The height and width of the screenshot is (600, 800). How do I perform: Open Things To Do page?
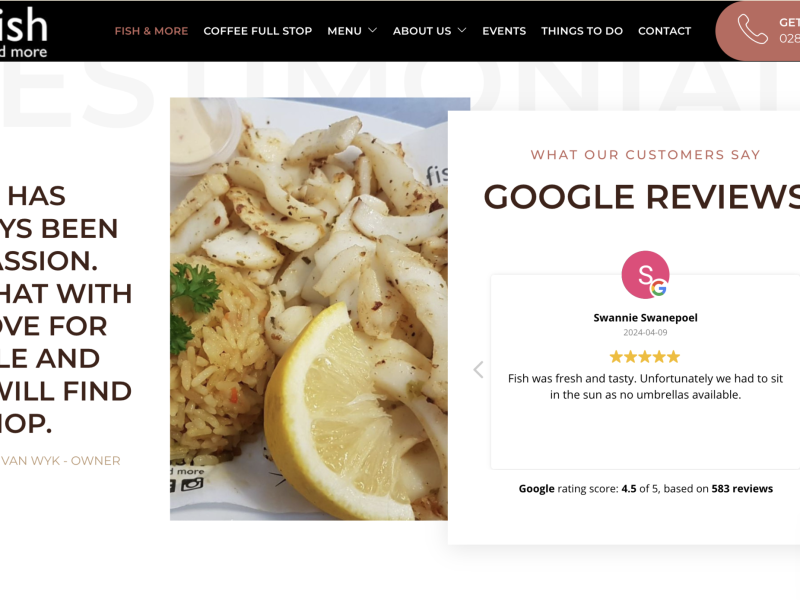point(582,31)
